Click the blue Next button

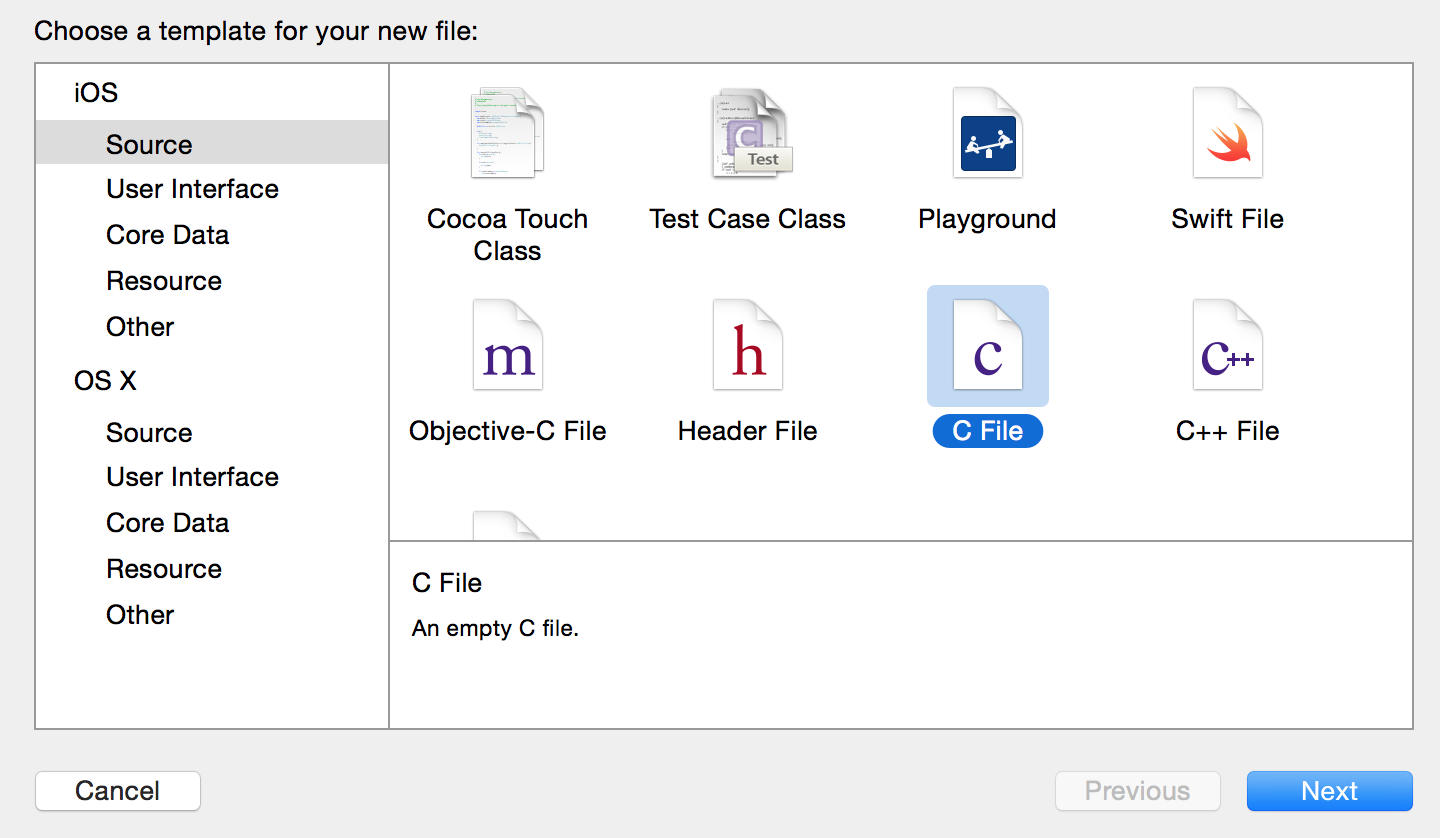(1329, 791)
